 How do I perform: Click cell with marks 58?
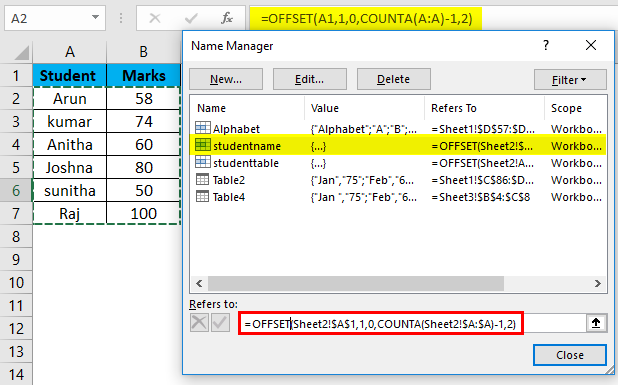coord(143,99)
